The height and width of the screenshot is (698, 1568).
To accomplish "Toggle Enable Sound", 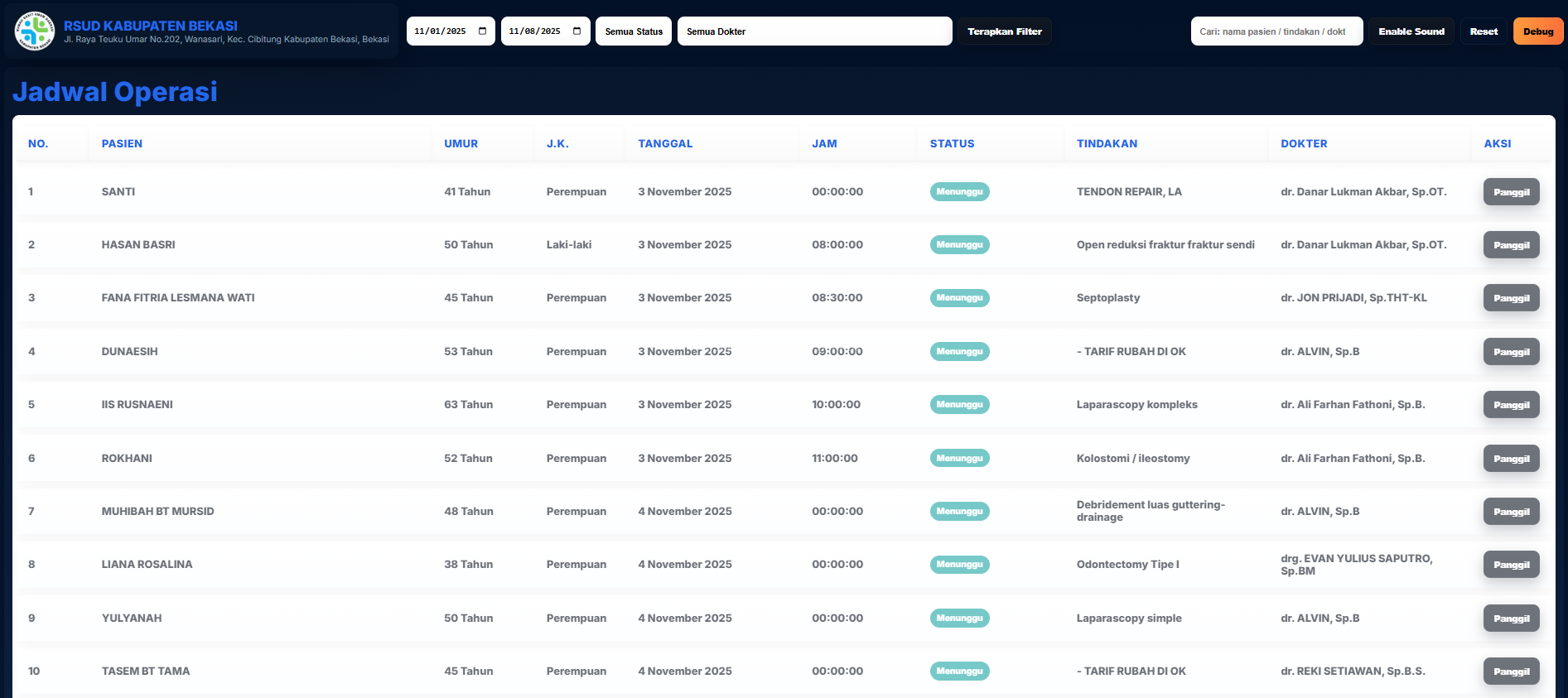I will (x=1411, y=31).
